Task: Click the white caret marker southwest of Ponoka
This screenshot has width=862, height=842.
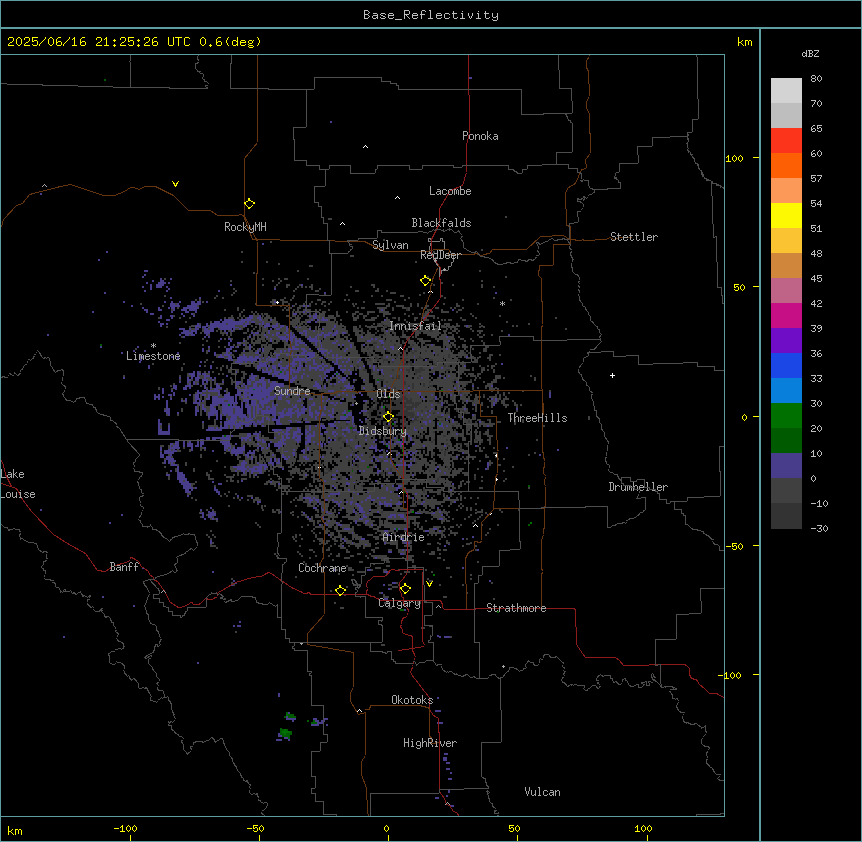Action: coord(365,147)
